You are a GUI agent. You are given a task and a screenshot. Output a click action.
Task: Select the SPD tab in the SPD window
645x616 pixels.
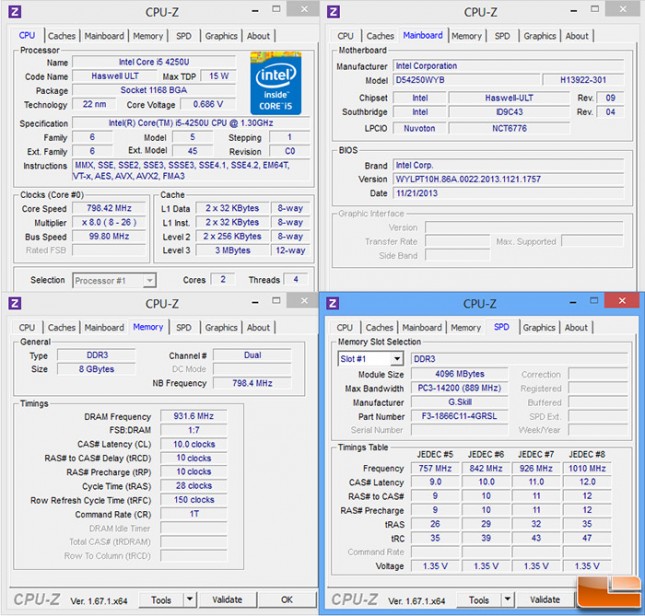[x=501, y=327]
